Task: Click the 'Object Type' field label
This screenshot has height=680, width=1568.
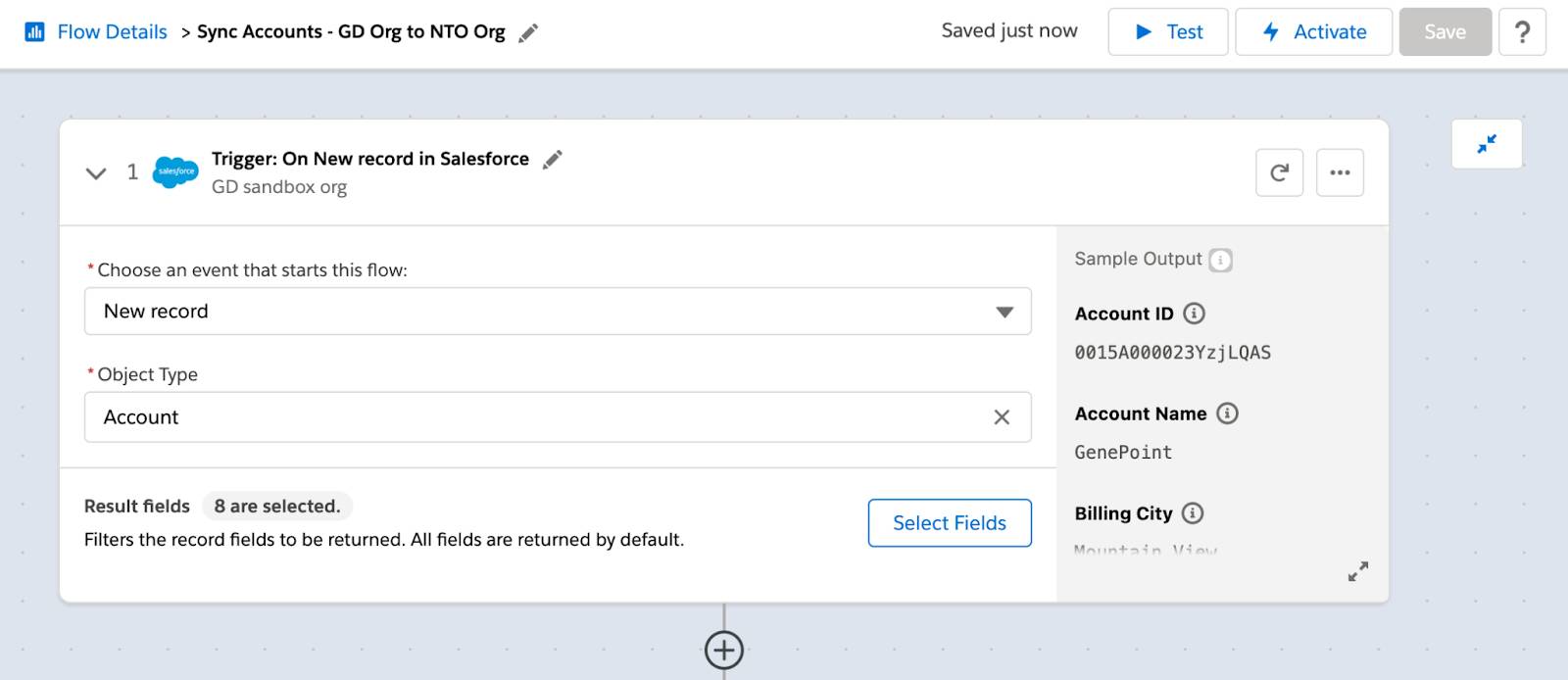Action: (x=147, y=374)
